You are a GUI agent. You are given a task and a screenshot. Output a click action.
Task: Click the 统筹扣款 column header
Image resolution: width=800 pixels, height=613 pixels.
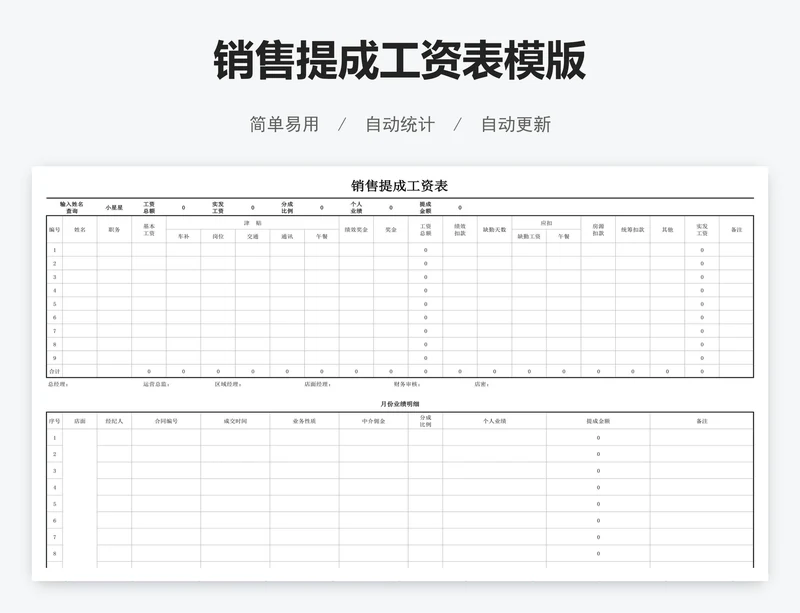633,230
